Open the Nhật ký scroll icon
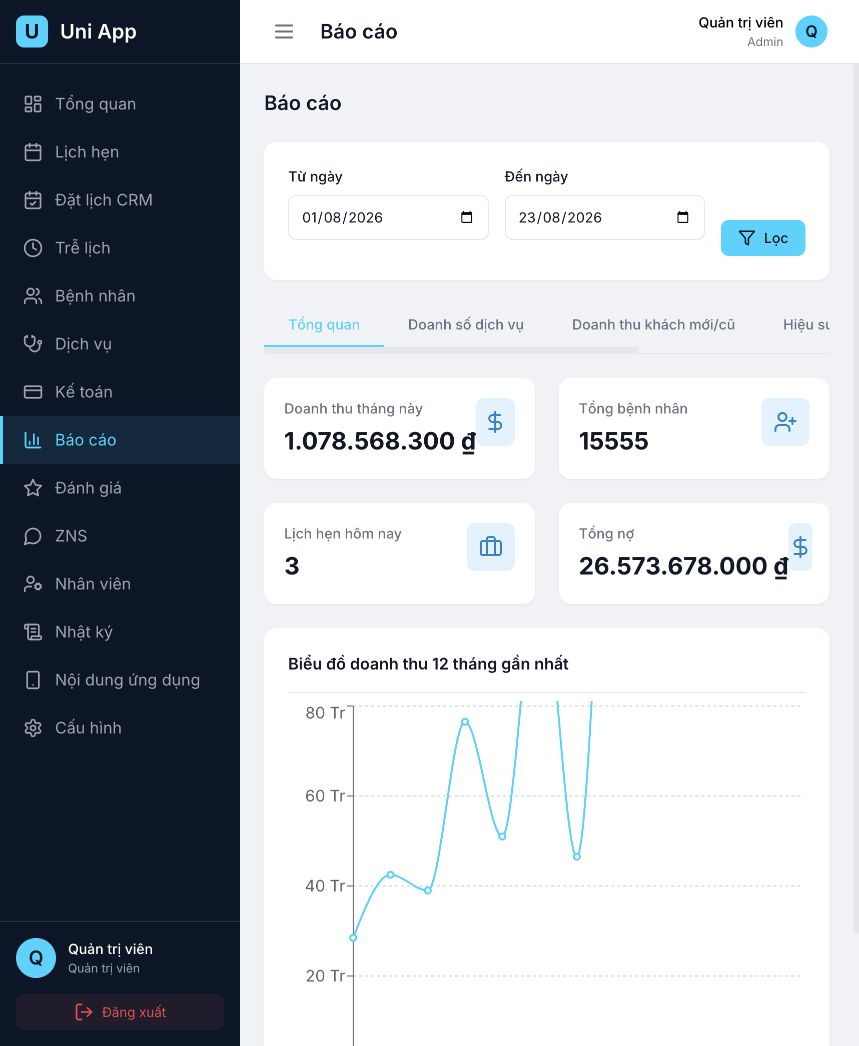The image size is (859, 1046). (x=33, y=632)
